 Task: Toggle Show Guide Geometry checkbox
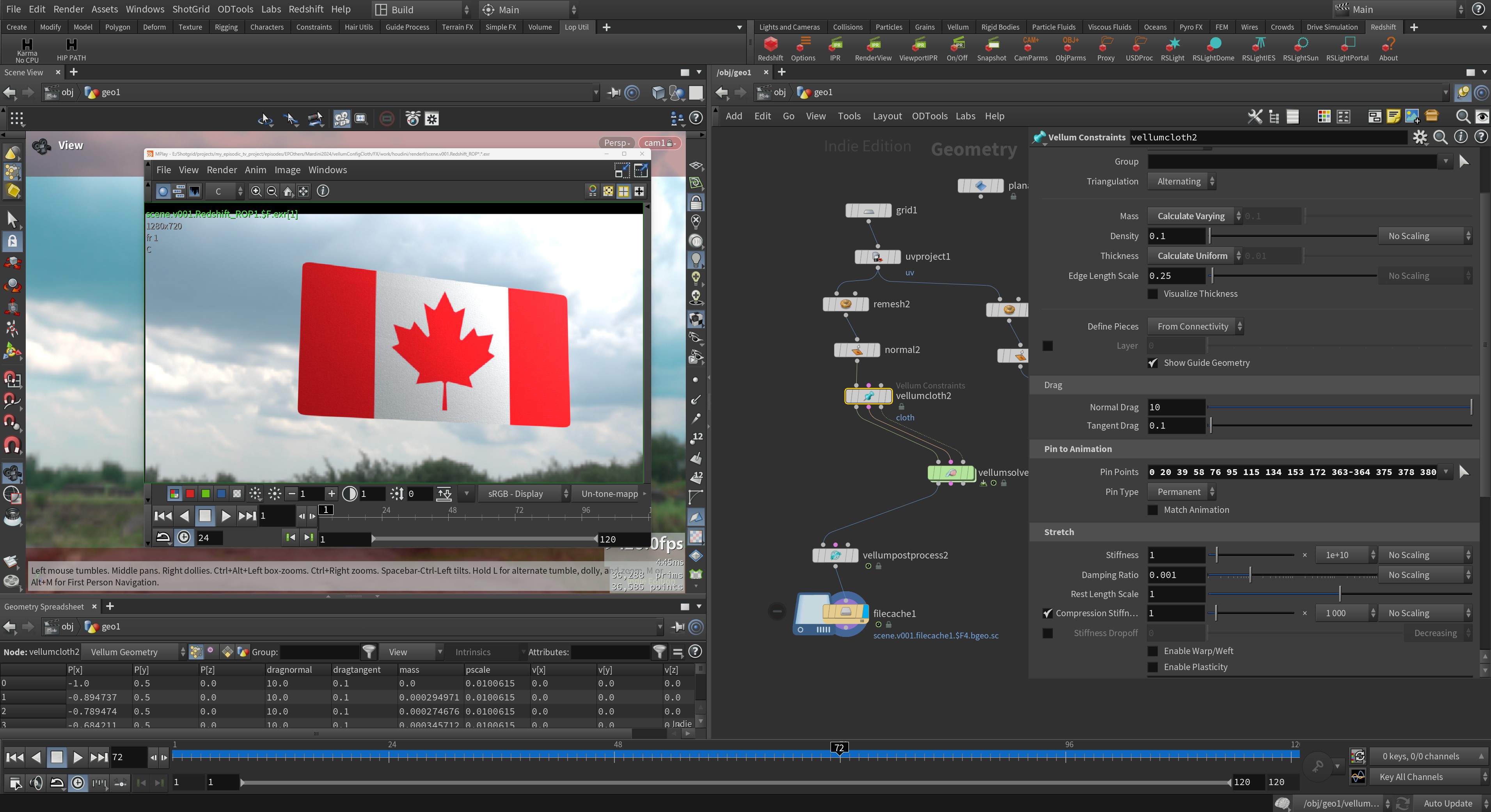tap(1152, 363)
